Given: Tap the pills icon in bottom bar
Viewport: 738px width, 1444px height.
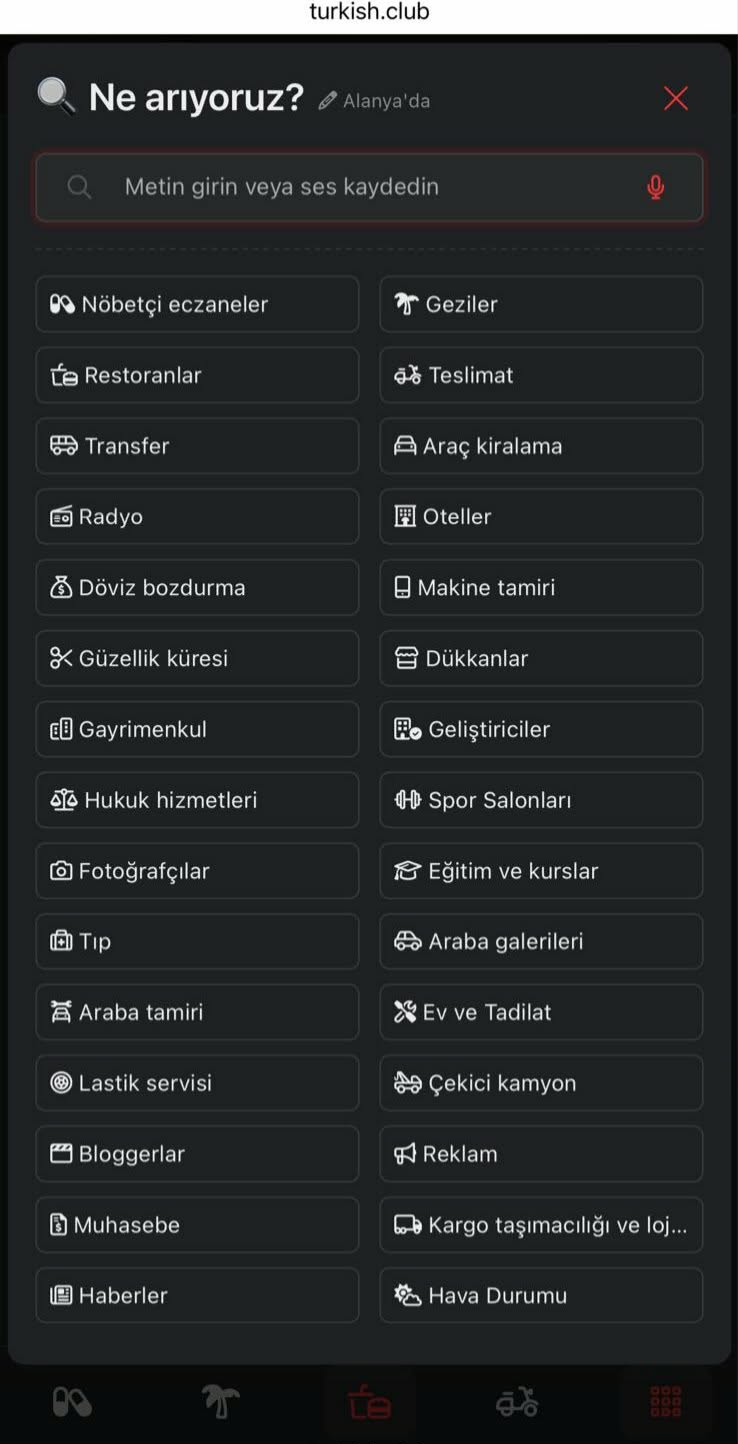Looking at the screenshot, I should pos(72,1402).
